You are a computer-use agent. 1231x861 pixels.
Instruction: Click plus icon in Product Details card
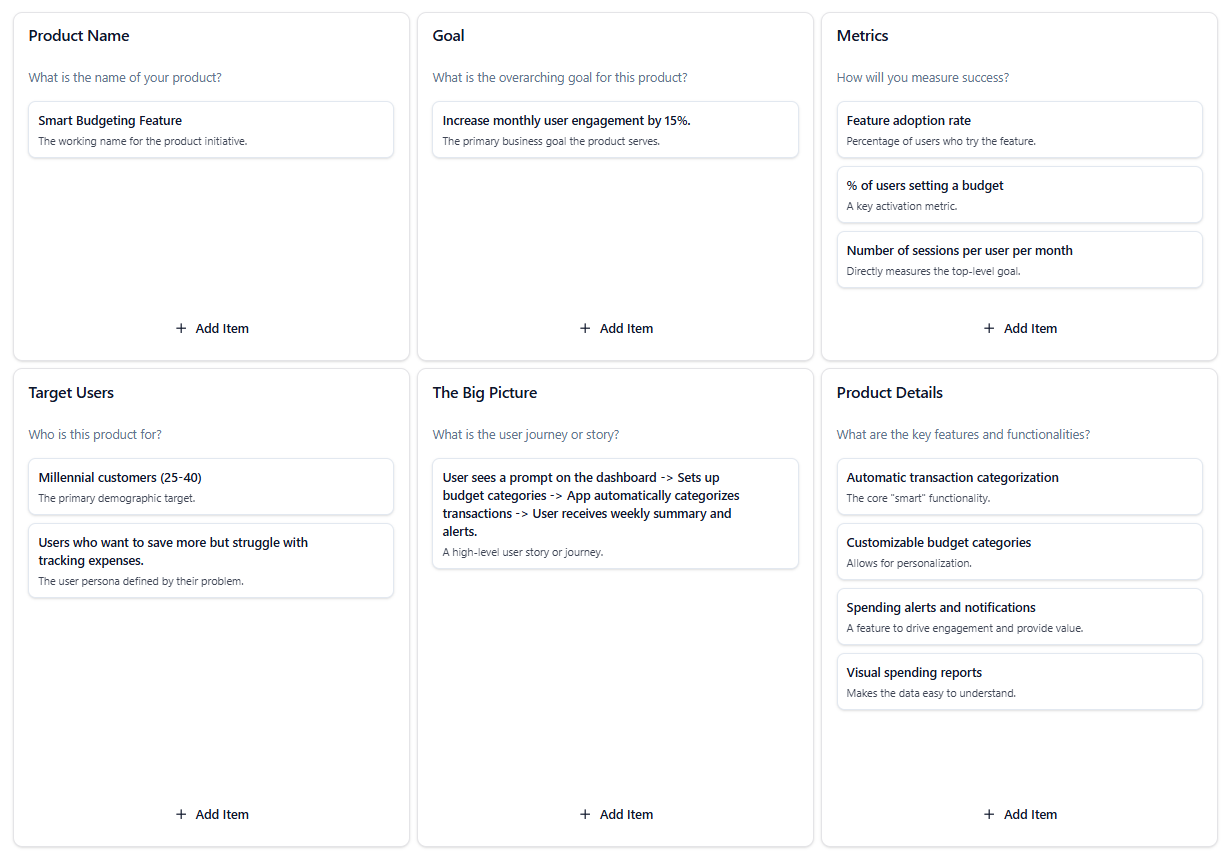989,814
